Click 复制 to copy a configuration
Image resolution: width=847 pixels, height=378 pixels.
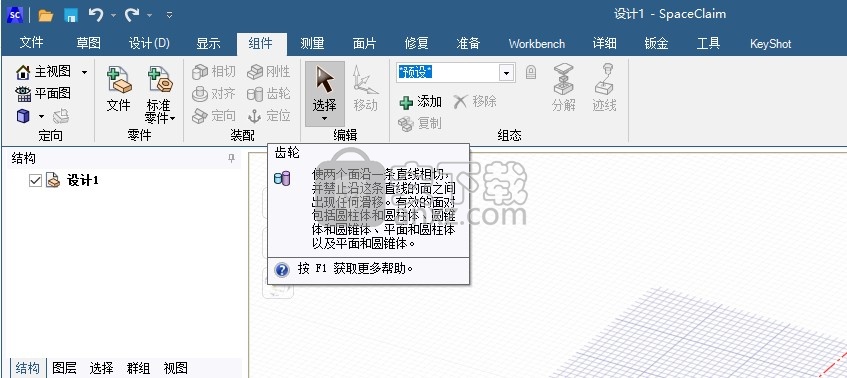pyautogui.click(x=420, y=124)
